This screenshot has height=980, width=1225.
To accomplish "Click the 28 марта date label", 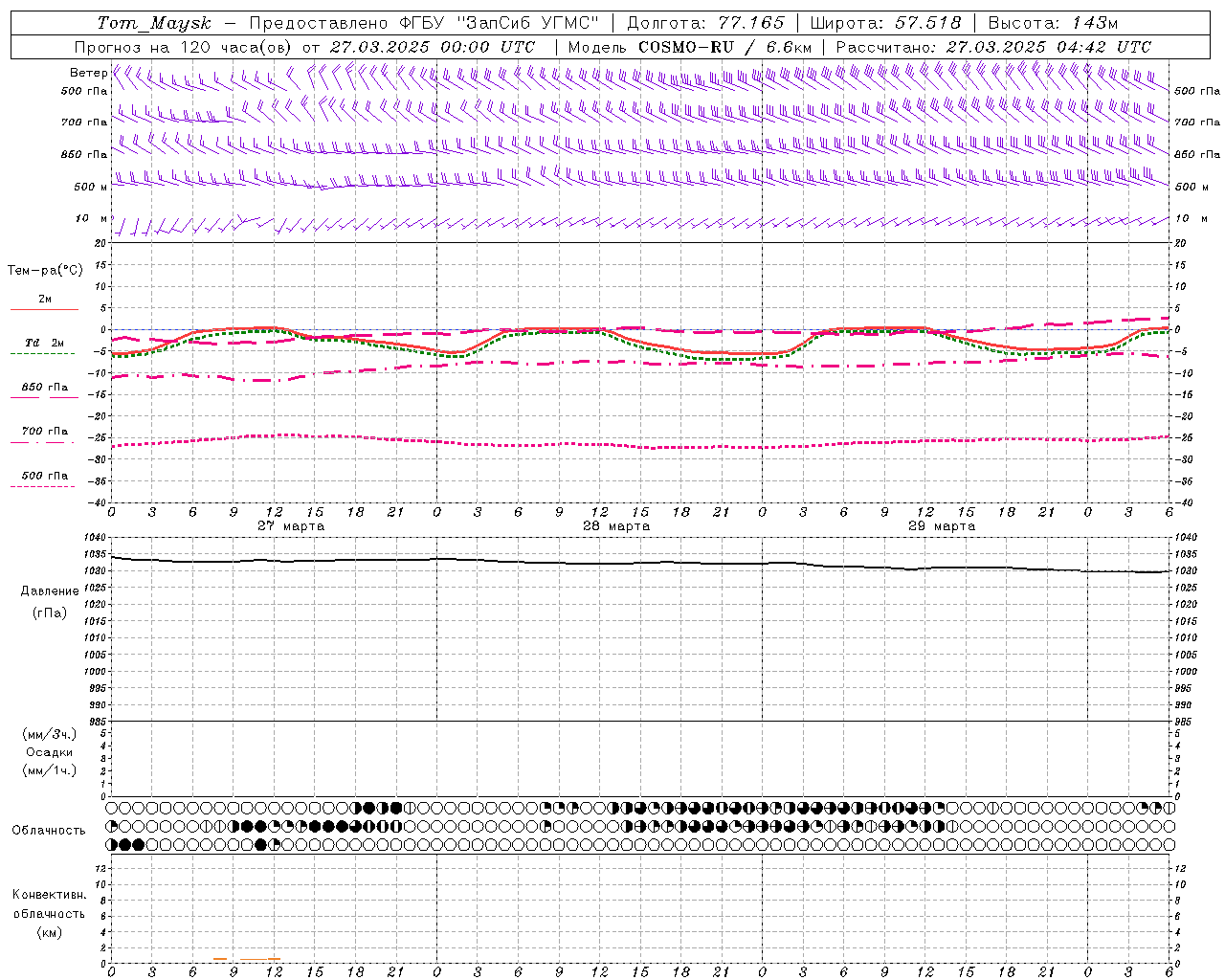I will pos(616,526).
